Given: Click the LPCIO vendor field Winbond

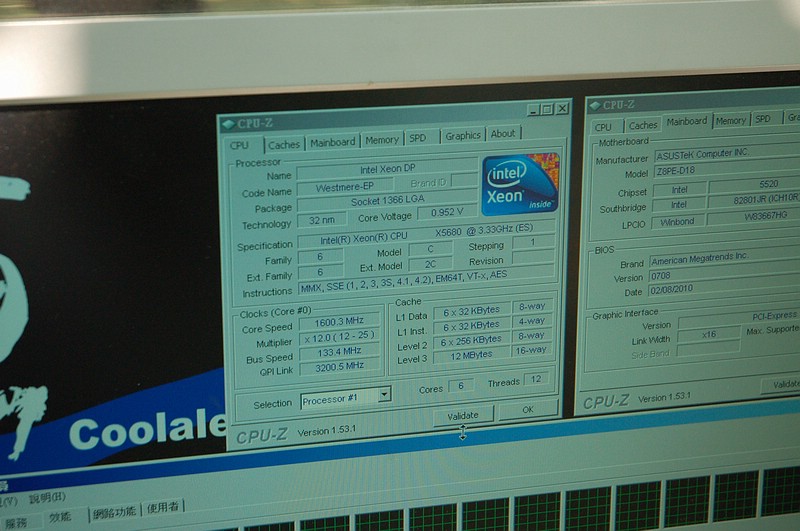Looking at the screenshot, I should tap(678, 222).
